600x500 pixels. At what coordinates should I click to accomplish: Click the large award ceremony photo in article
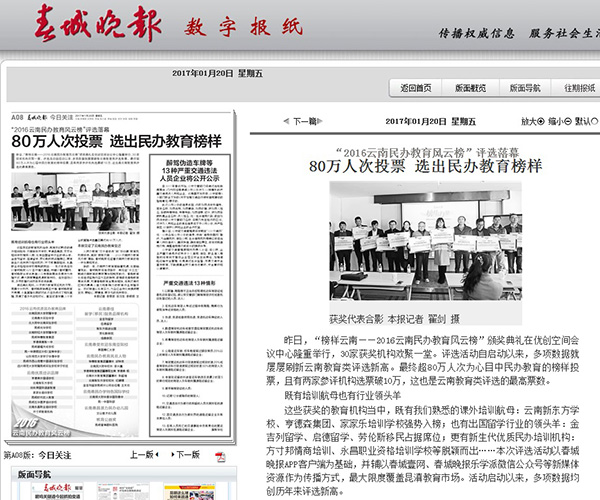tap(426, 241)
